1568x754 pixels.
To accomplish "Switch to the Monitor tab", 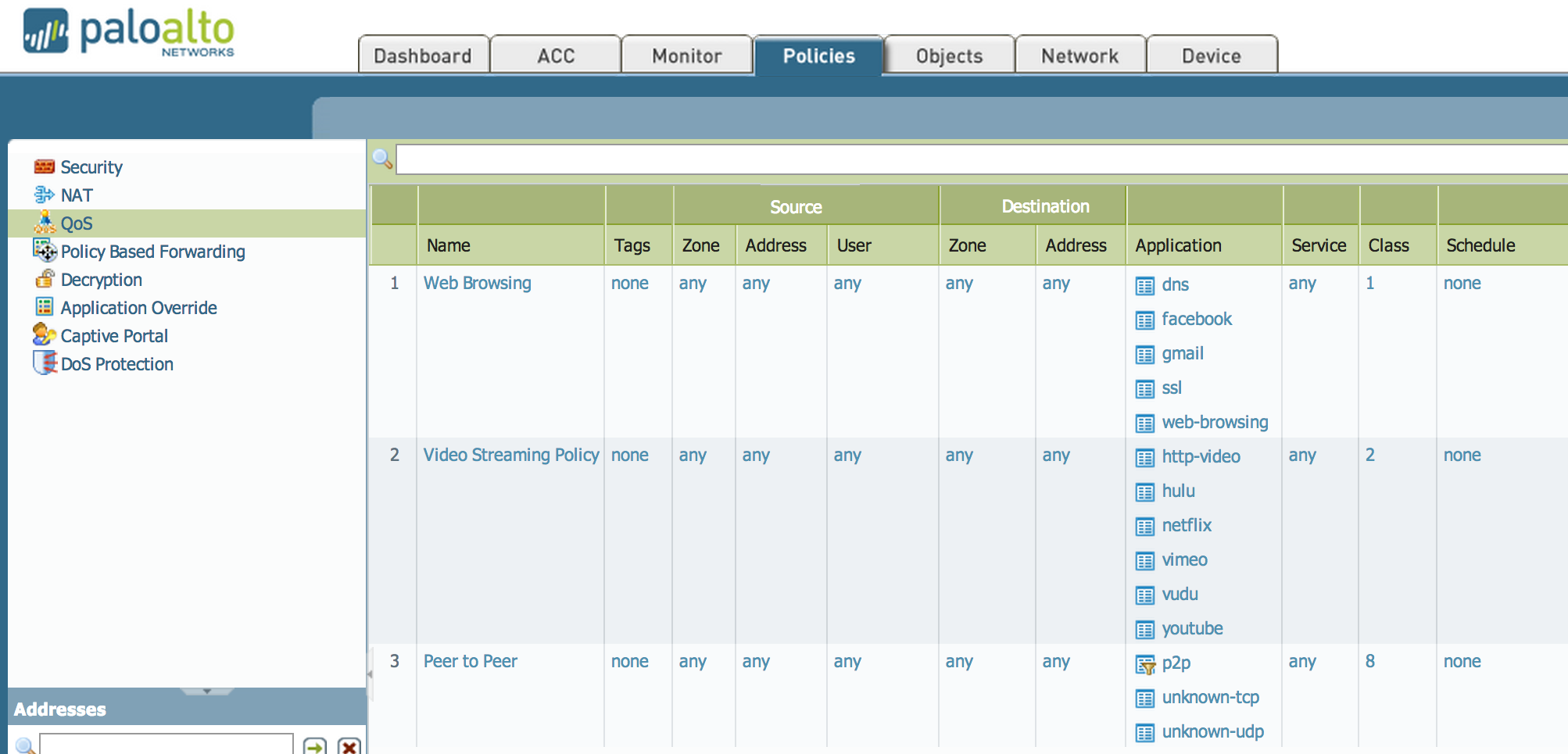I will tap(686, 55).
